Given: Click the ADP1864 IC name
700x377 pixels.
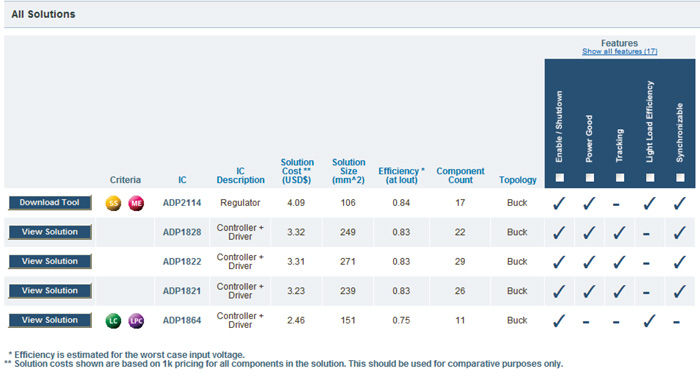Looking at the screenshot, I should pos(182,321).
